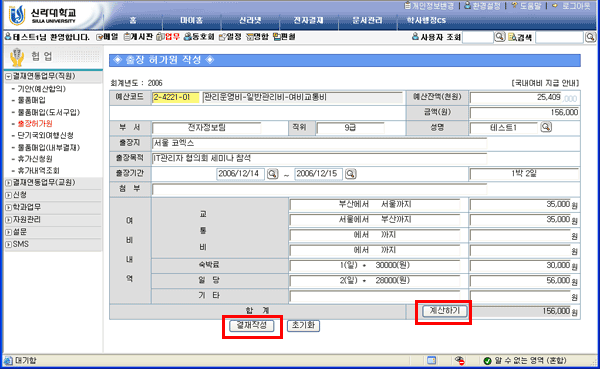This screenshot has height=369, width=600.
Task: Open 물품매입(도서구입) in the sidebar
Action: [49, 112]
